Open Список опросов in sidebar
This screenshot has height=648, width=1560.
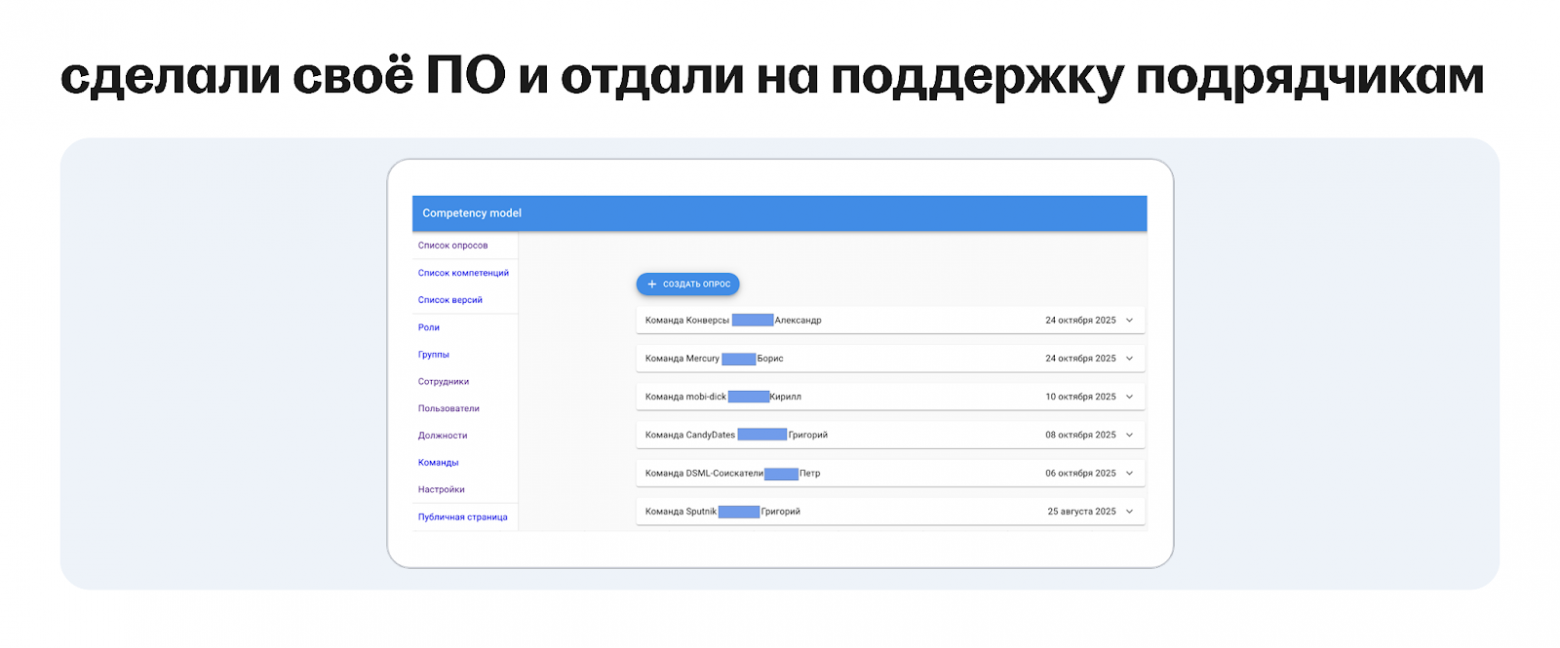click(453, 245)
